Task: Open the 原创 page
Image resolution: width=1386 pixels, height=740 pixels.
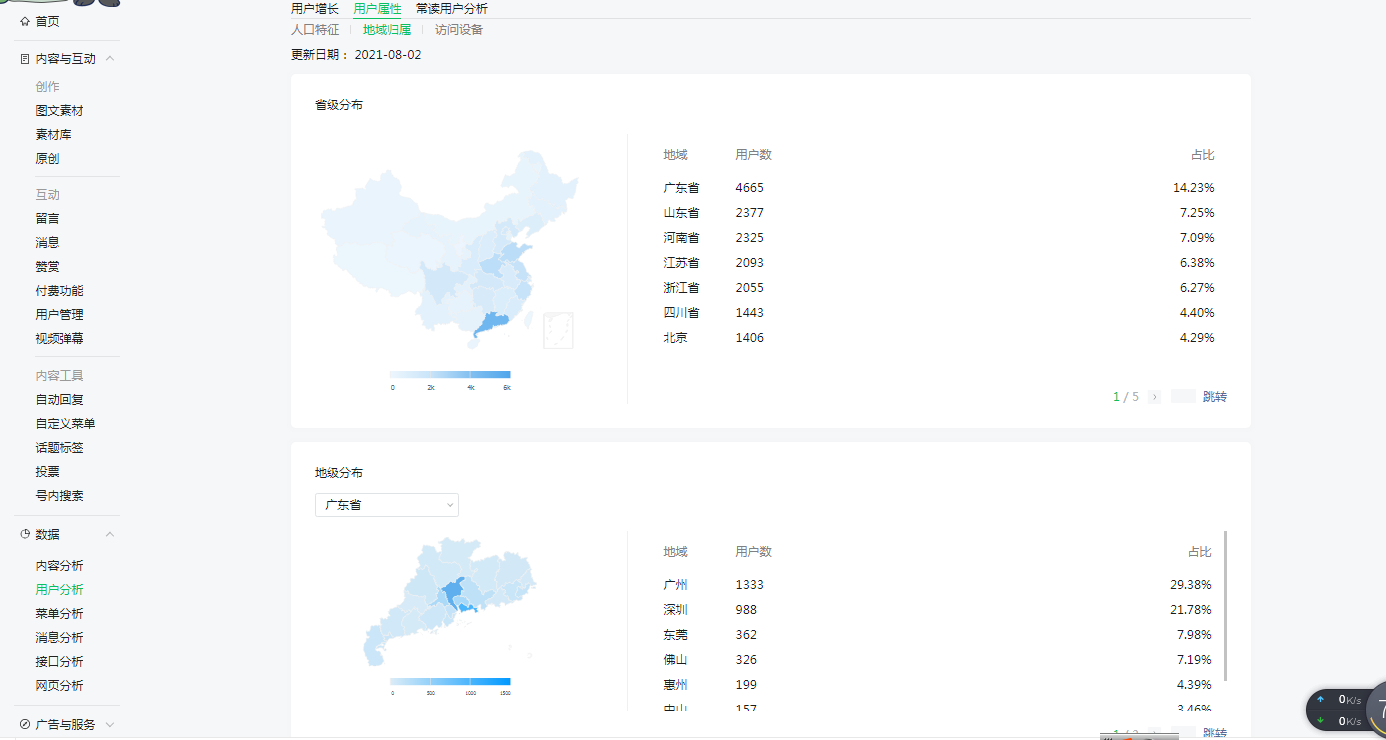Action: (47, 159)
